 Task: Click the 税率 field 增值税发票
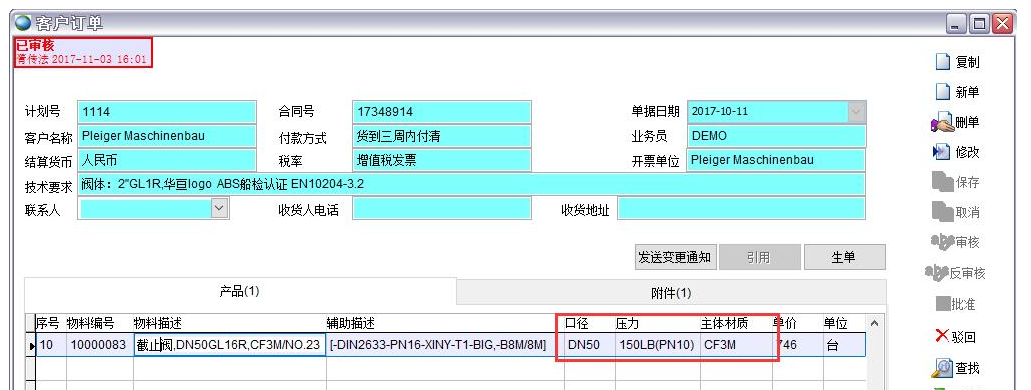coord(441,160)
